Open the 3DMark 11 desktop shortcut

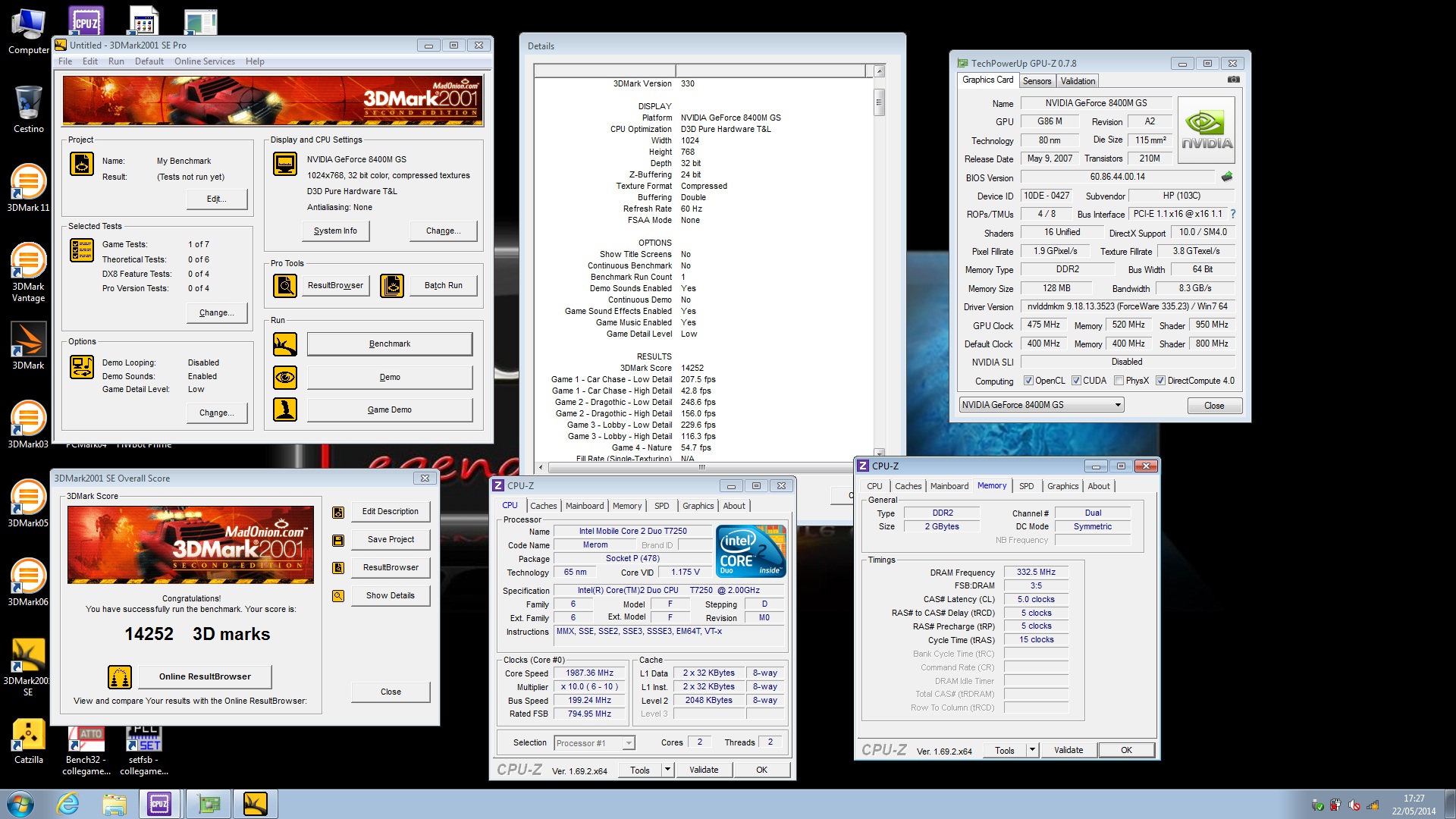coord(28,187)
